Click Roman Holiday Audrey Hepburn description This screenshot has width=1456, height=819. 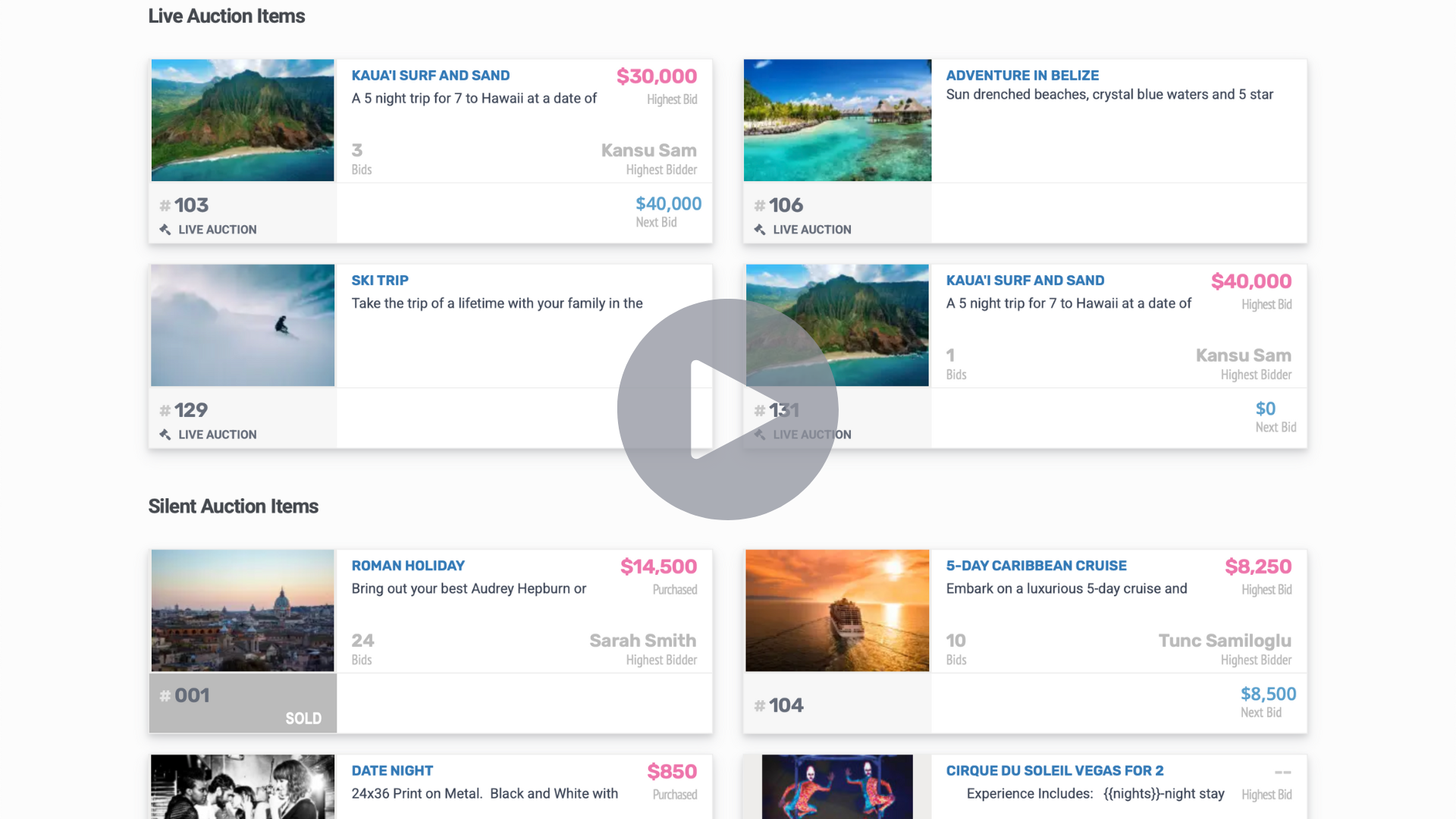[469, 588]
